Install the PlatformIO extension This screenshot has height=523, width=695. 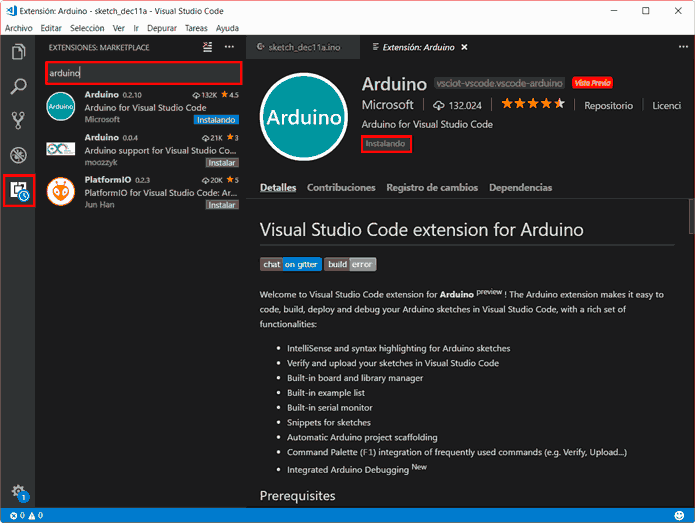click(x=221, y=204)
